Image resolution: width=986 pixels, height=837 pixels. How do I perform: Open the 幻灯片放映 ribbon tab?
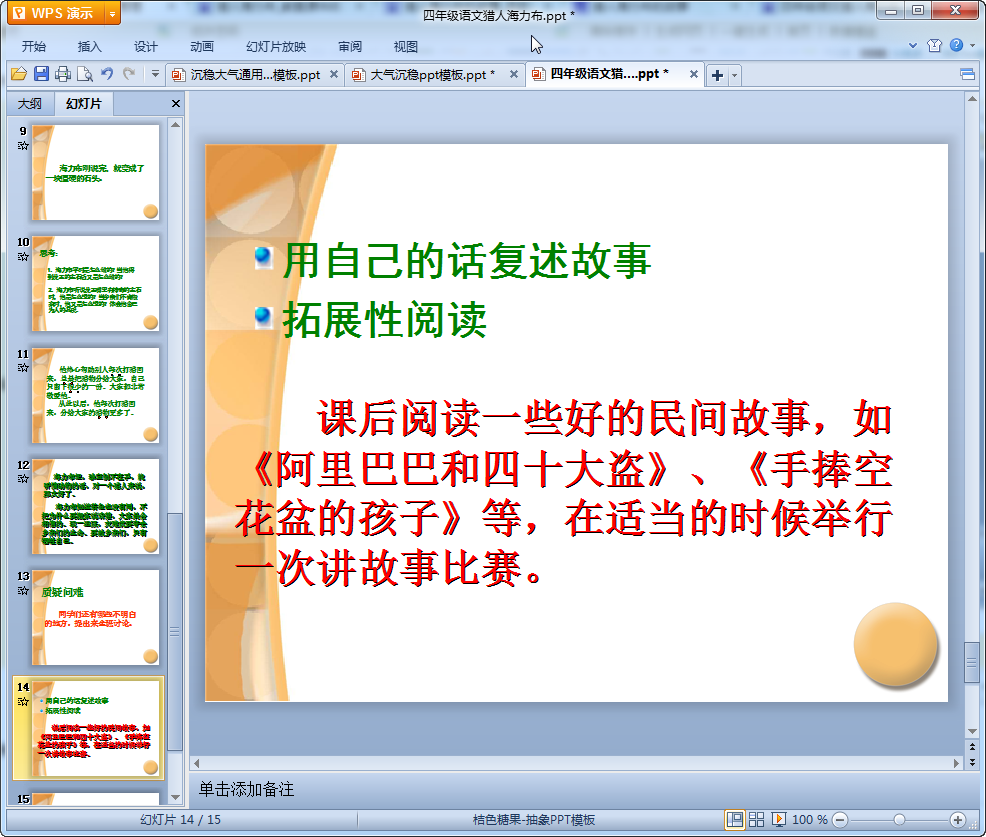[x=276, y=47]
